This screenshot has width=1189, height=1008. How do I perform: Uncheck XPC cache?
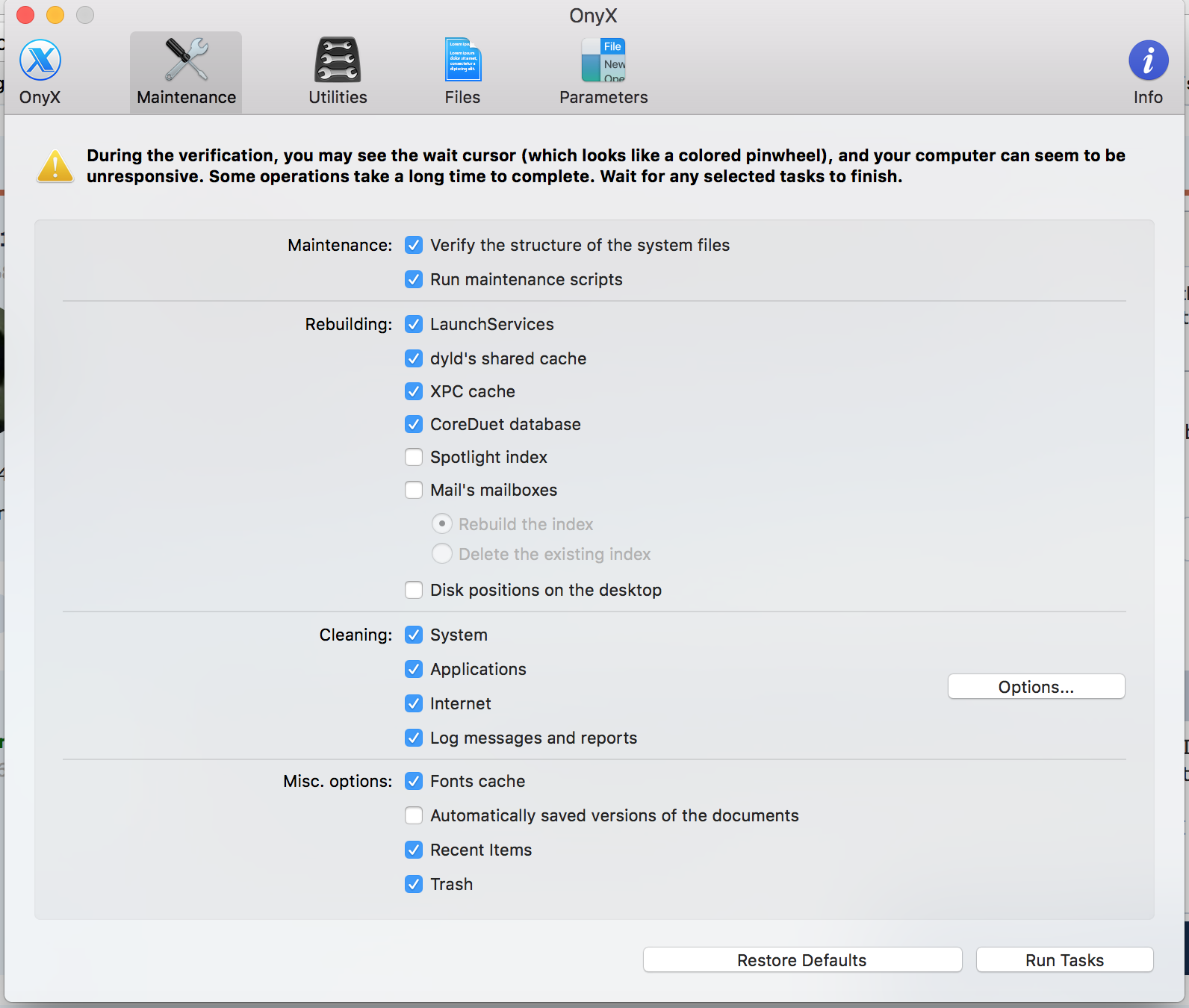[414, 391]
